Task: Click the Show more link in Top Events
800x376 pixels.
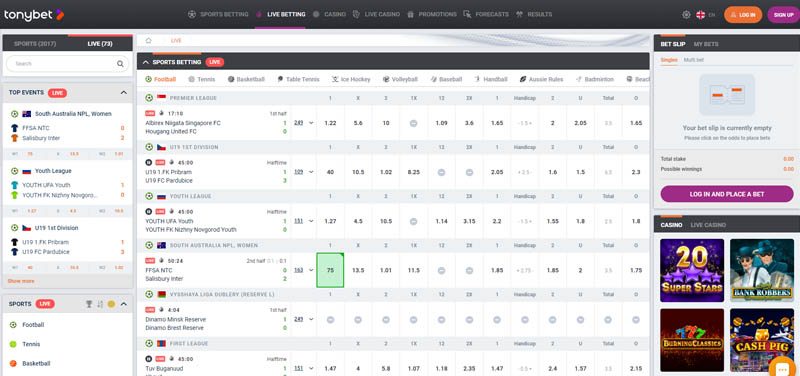Action: click(x=21, y=281)
